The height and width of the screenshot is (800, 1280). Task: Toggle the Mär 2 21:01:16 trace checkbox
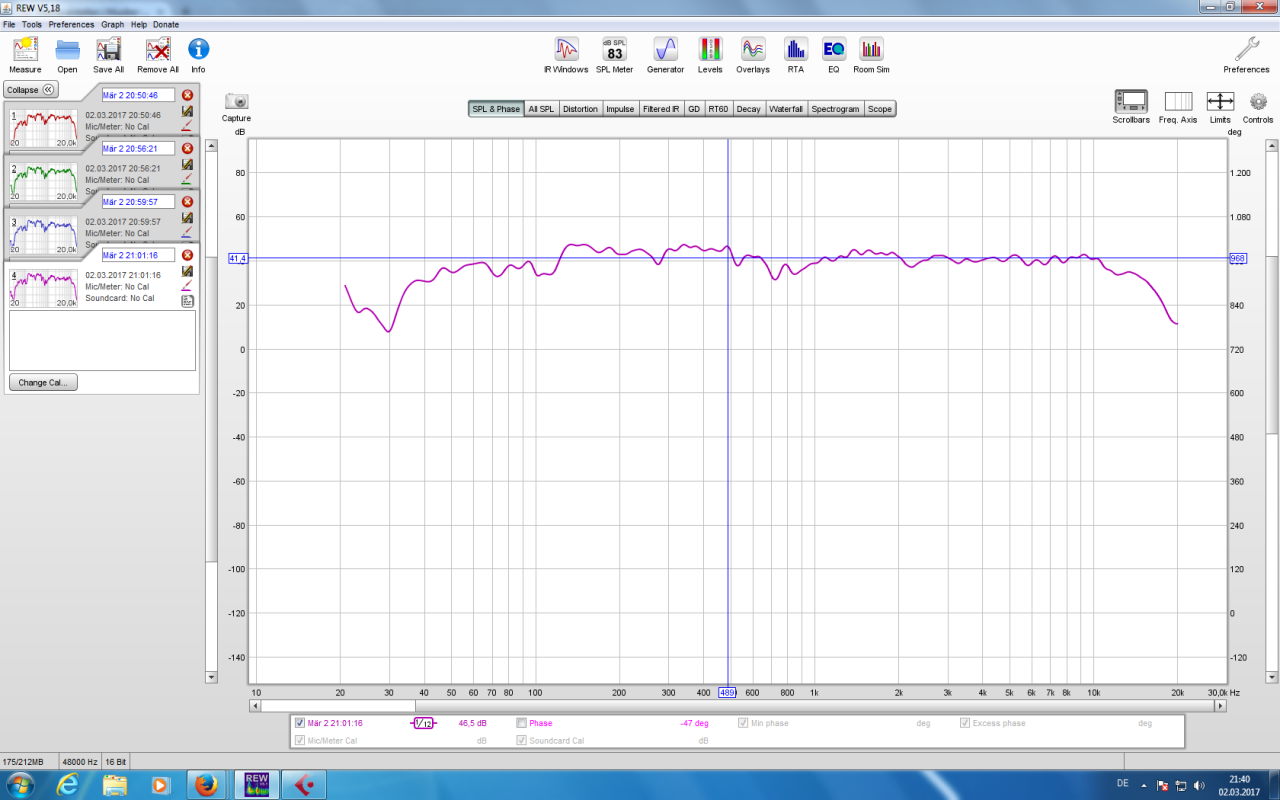[x=300, y=723]
